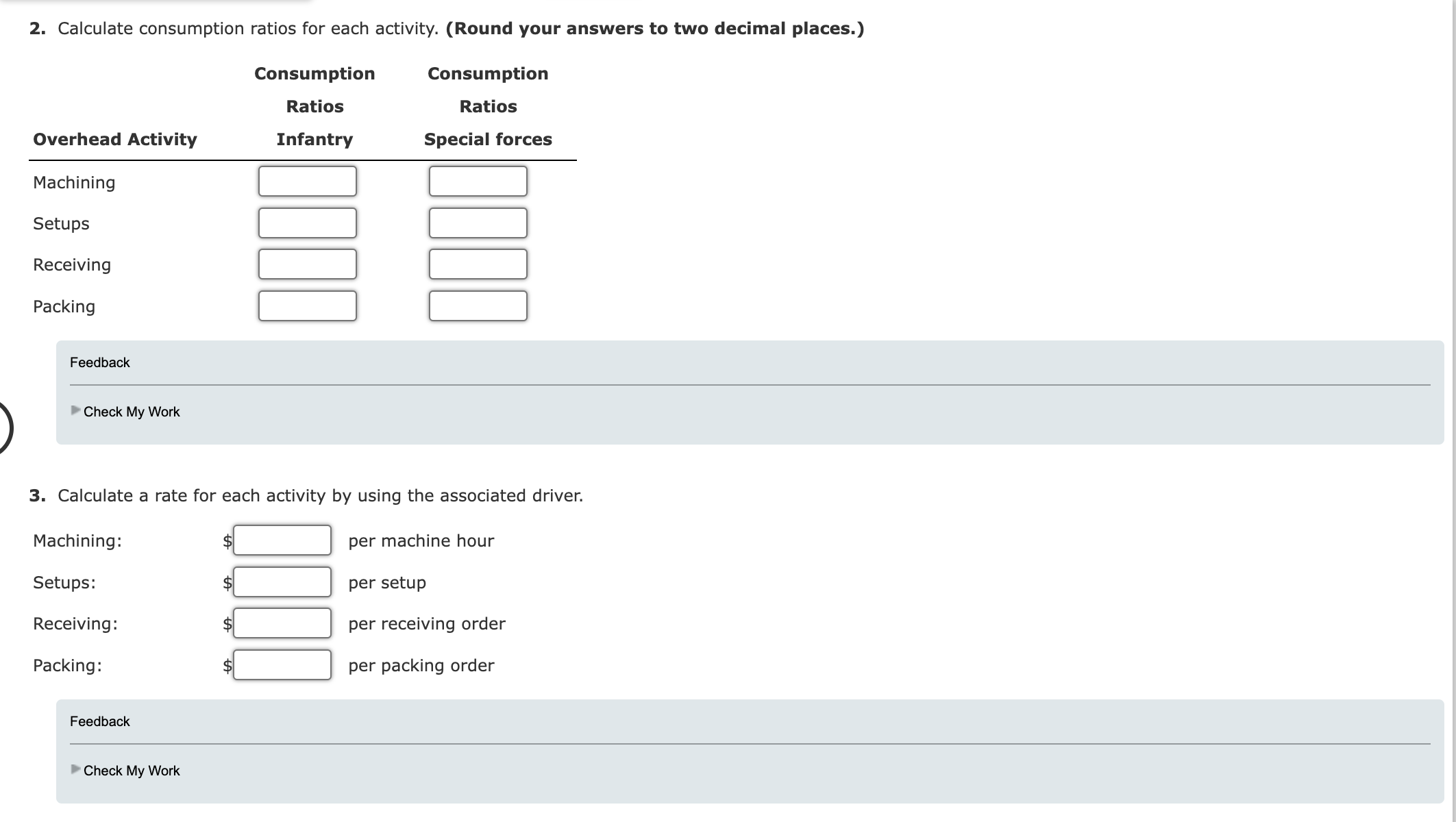Click the triangle icon beside second Check My Work

[x=74, y=769]
